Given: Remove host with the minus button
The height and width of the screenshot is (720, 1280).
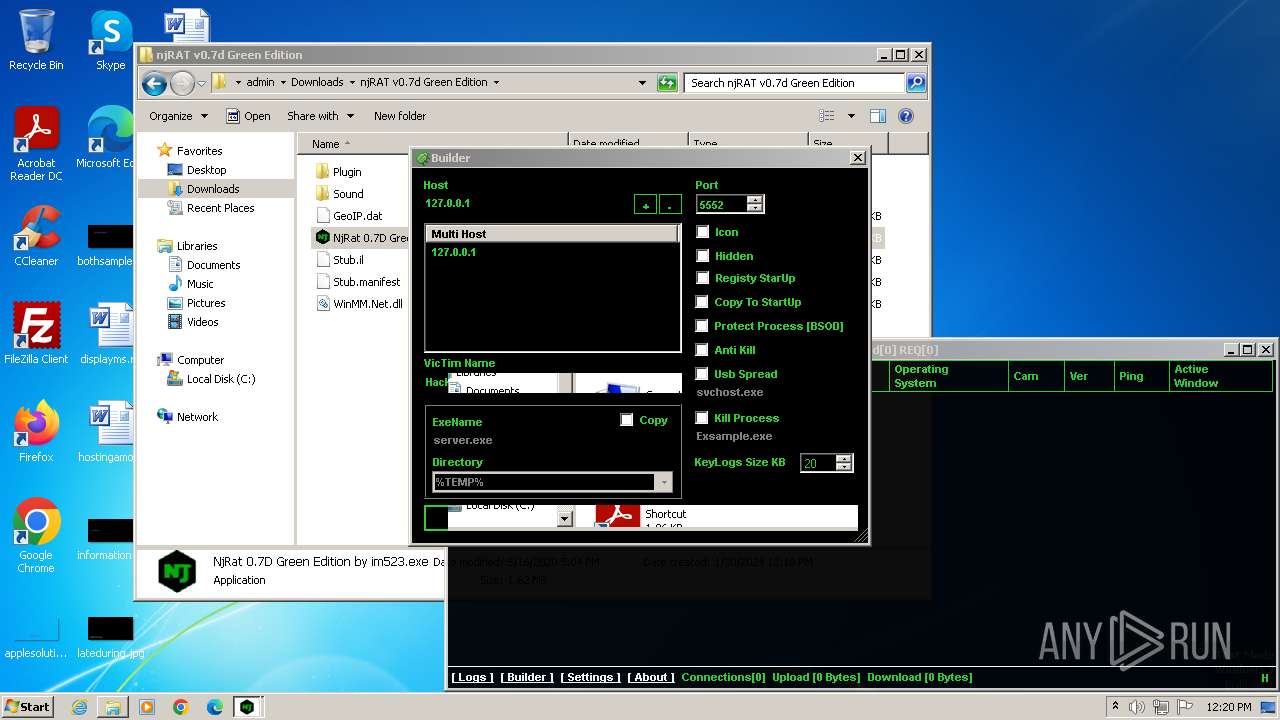Looking at the screenshot, I should [671, 205].
